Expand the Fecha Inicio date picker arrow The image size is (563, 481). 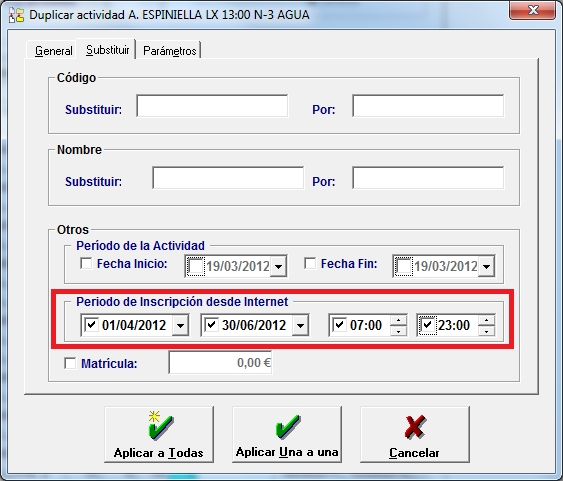278,266
